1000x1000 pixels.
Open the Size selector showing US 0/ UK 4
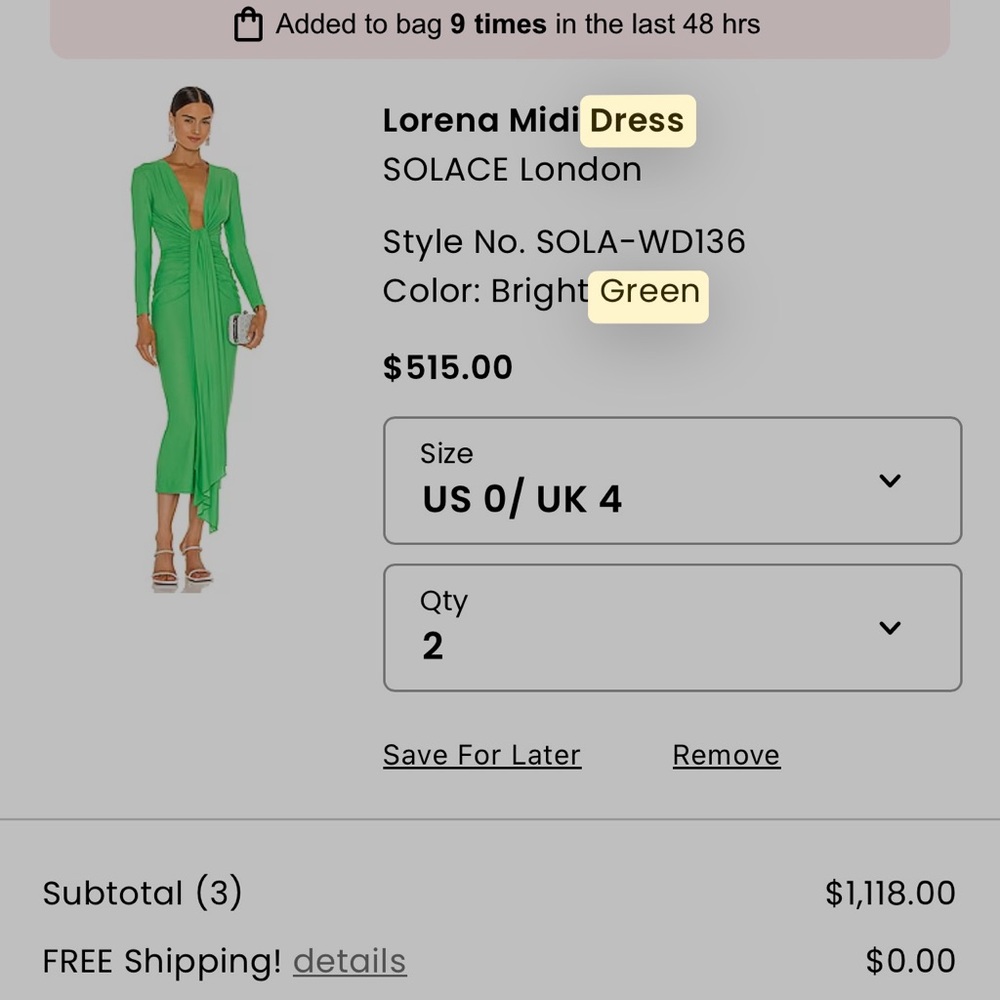tap(672, 481)
